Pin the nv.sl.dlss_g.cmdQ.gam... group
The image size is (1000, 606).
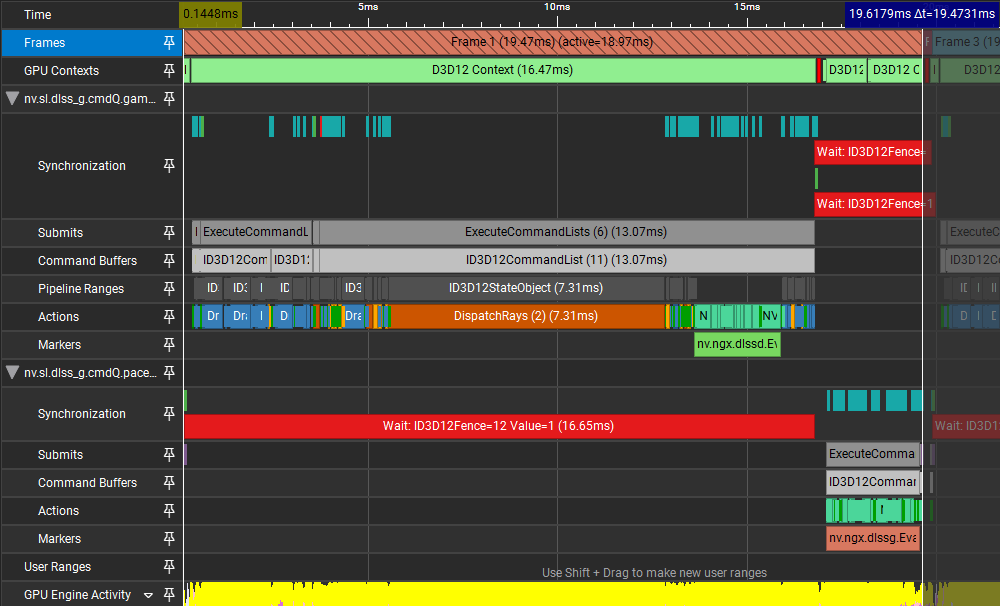169,99
